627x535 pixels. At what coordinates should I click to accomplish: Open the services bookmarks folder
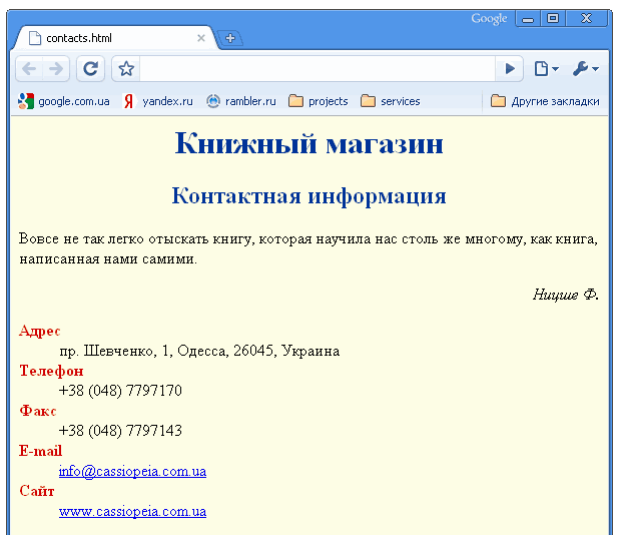pyautogui.click(x=390, y=101)
